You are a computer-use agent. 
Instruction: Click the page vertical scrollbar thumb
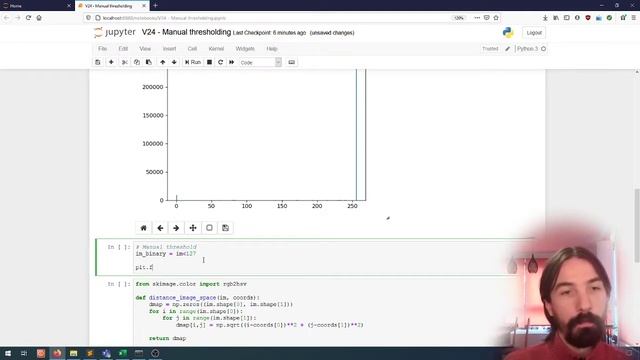point(637,226)
